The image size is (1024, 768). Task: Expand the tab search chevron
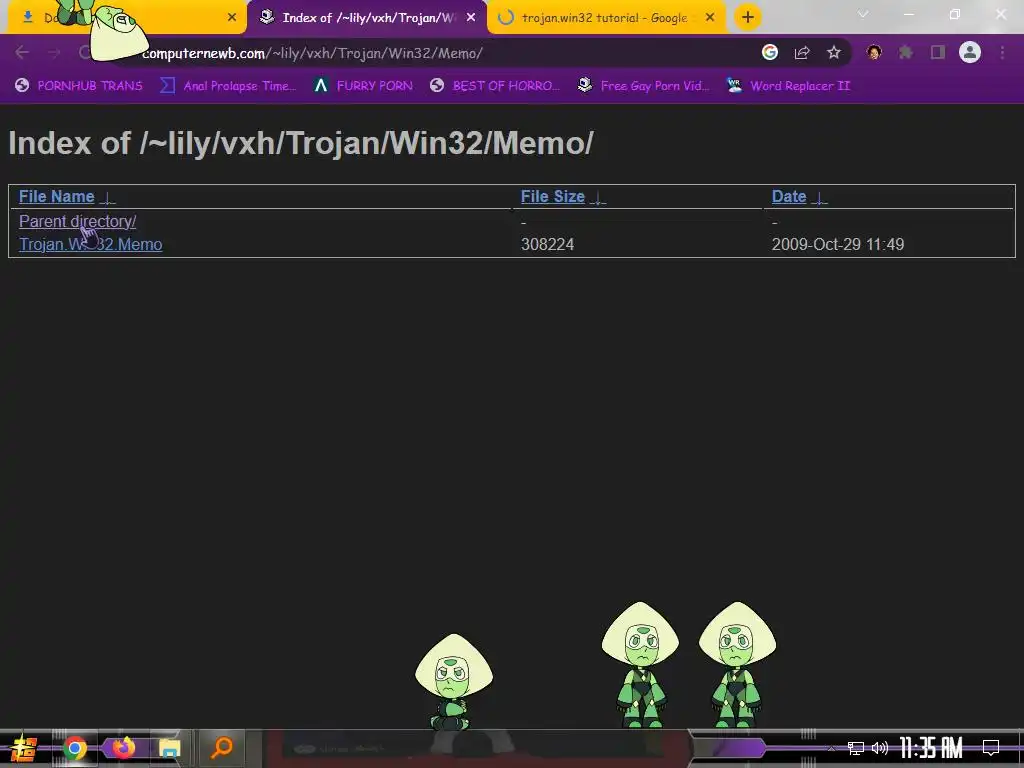point(863,14)
